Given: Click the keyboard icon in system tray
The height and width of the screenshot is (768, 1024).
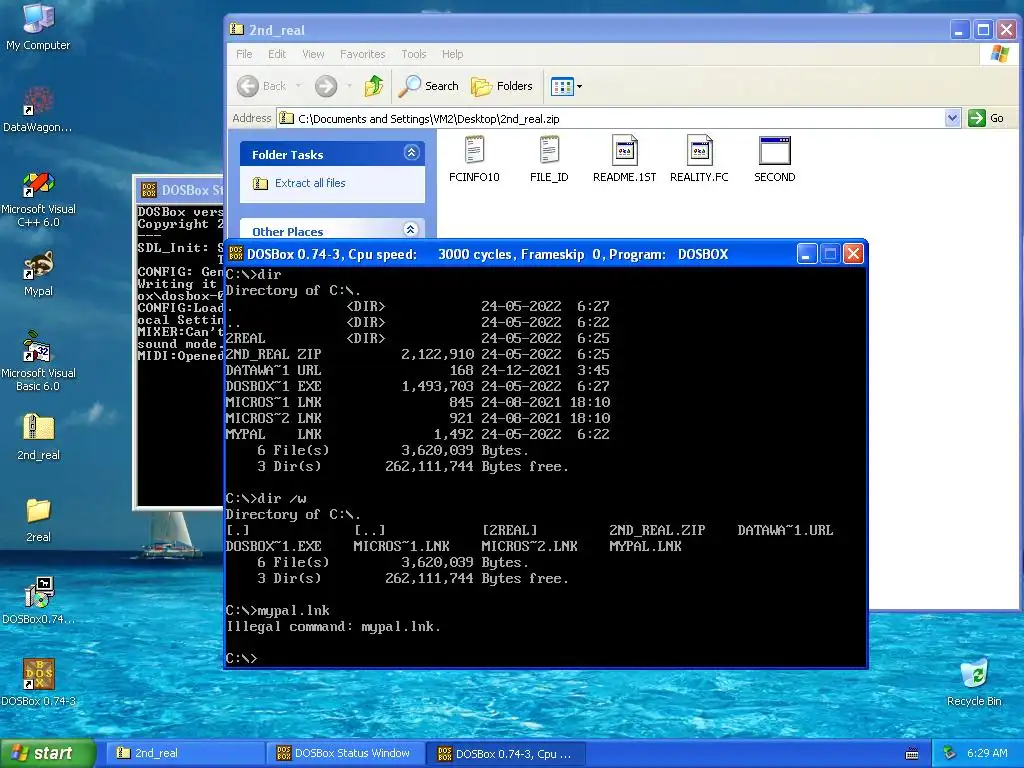Looking at the screenshot, I should pyautogui.click(x=912, y=754).
